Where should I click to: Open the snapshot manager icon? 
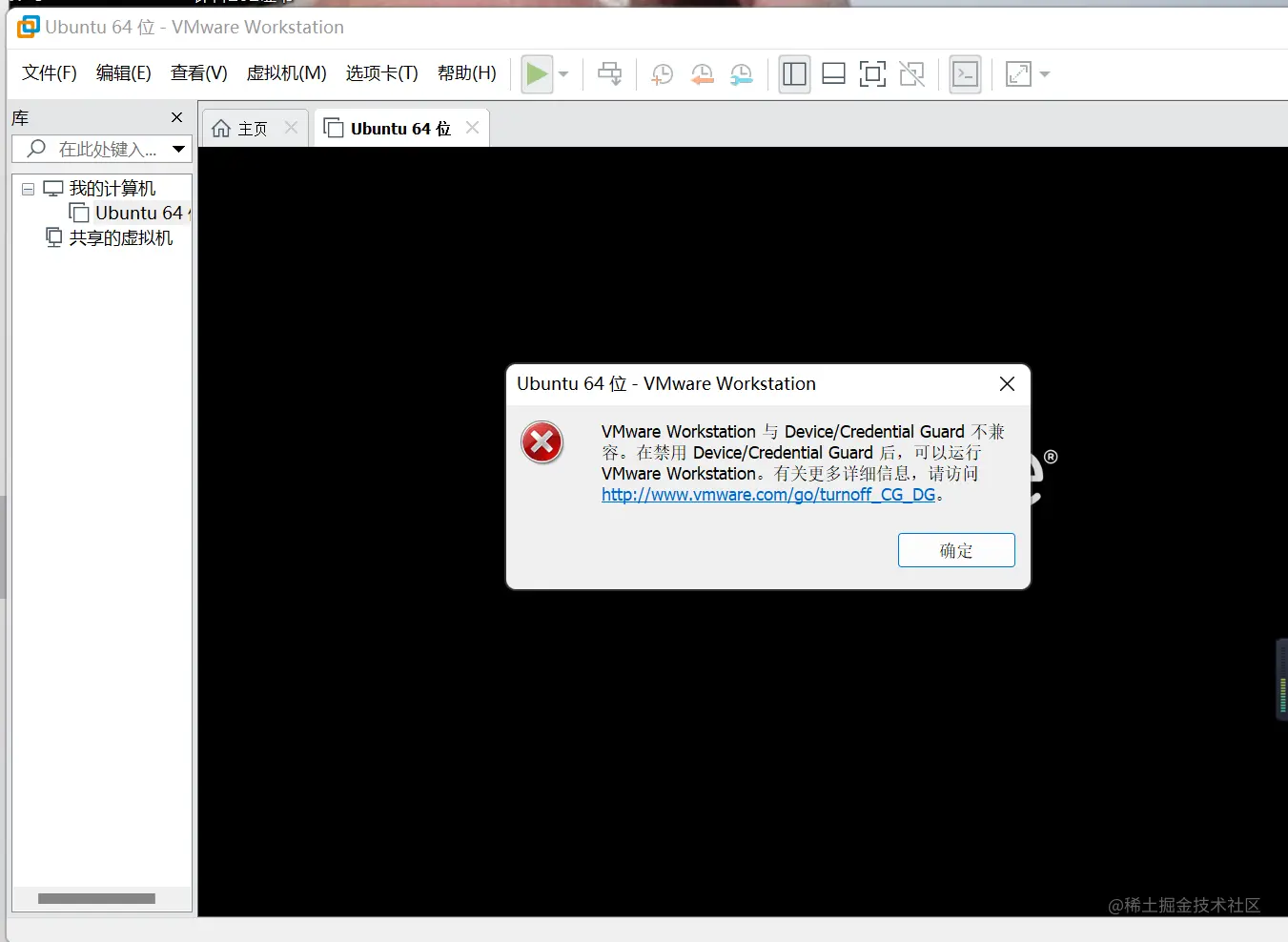point(741,74)
